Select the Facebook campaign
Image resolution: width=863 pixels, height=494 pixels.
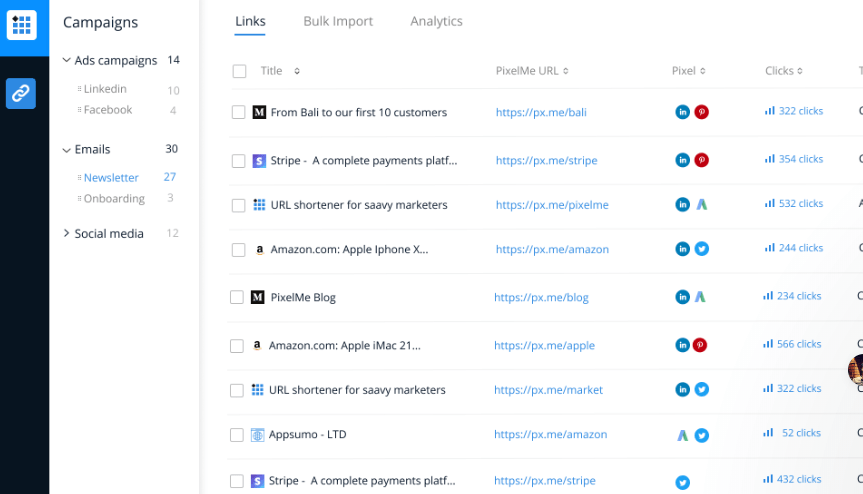(108, 109)
